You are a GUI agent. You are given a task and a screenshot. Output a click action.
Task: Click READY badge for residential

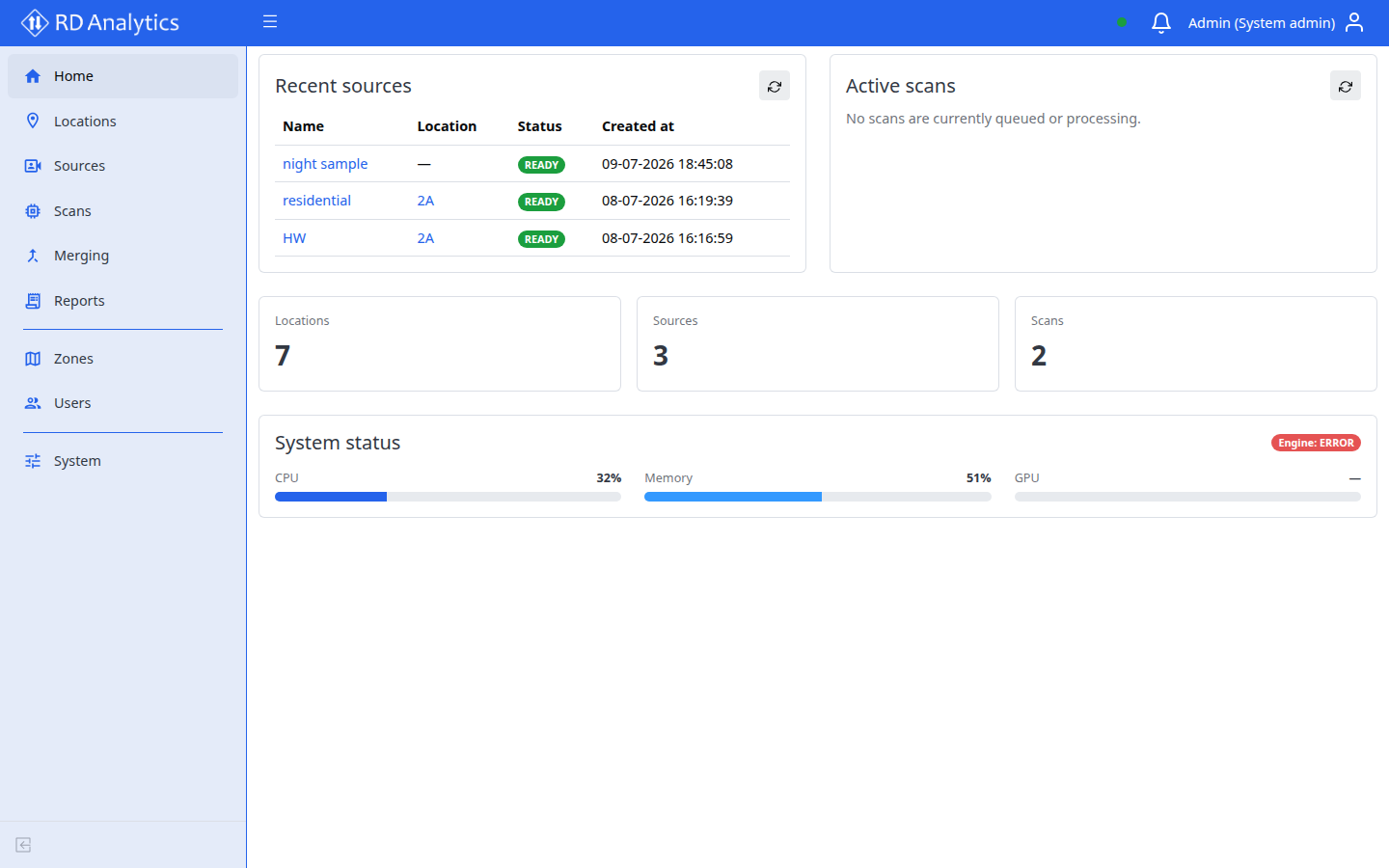pos(541,202)
